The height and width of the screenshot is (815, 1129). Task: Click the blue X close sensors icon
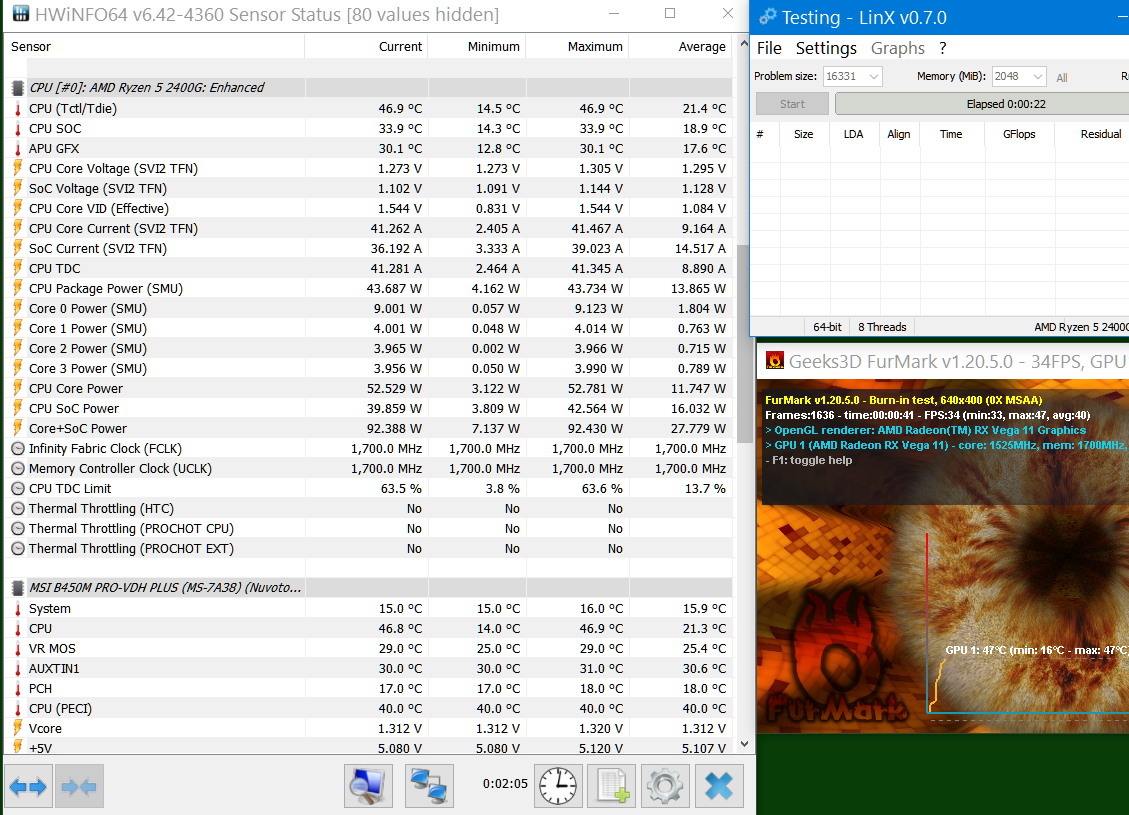[719, 785]
